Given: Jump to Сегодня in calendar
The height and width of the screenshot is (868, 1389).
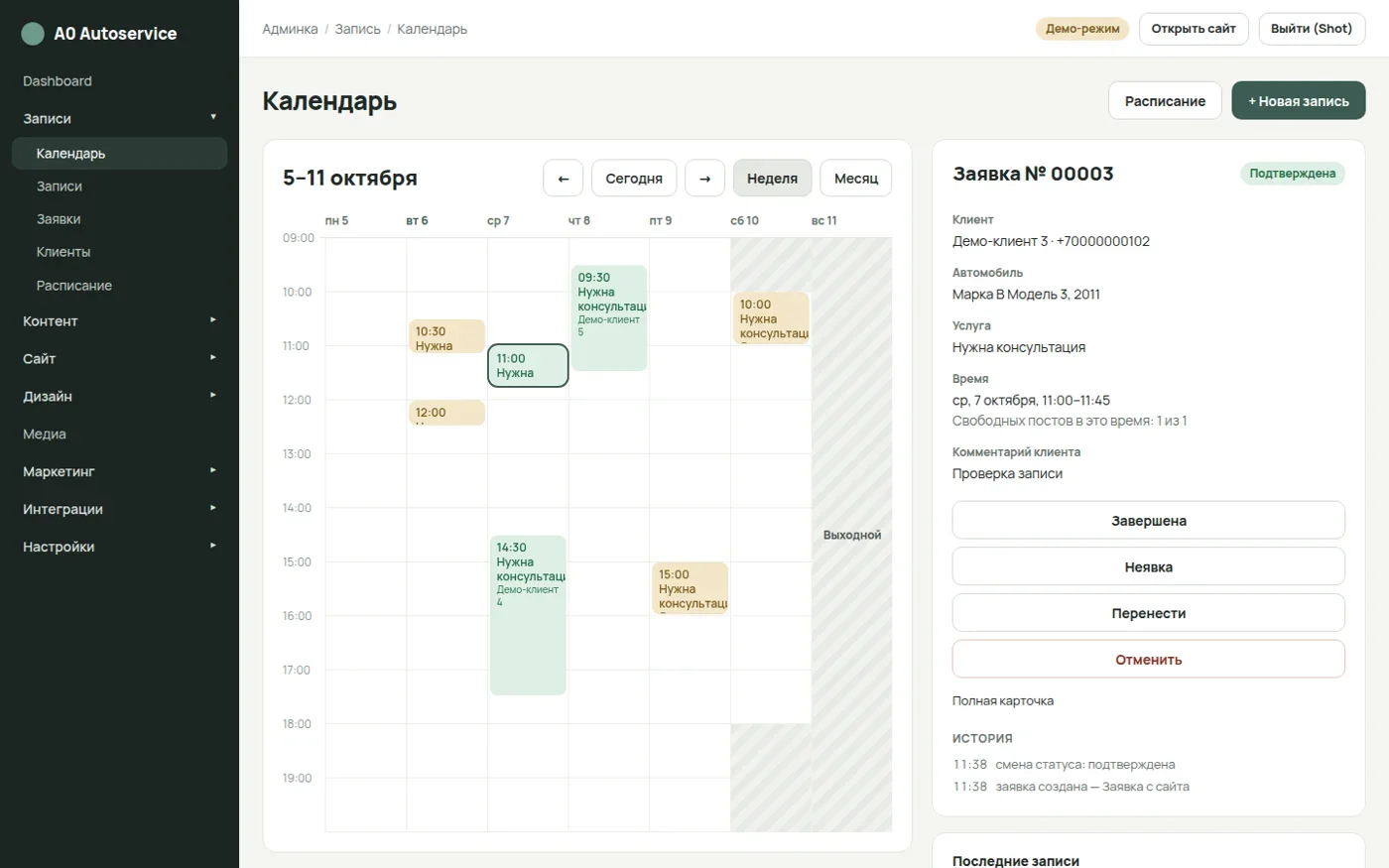Looking at the screenshot, I should [x=634, y=179].
